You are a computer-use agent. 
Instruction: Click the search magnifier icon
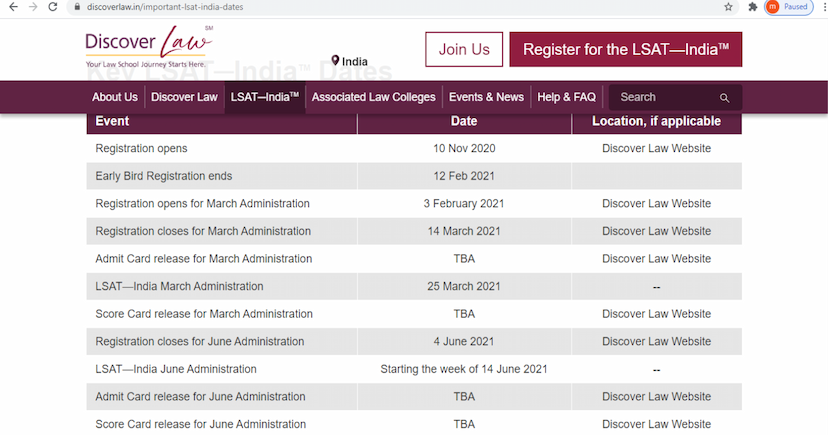tap(724, 98)
